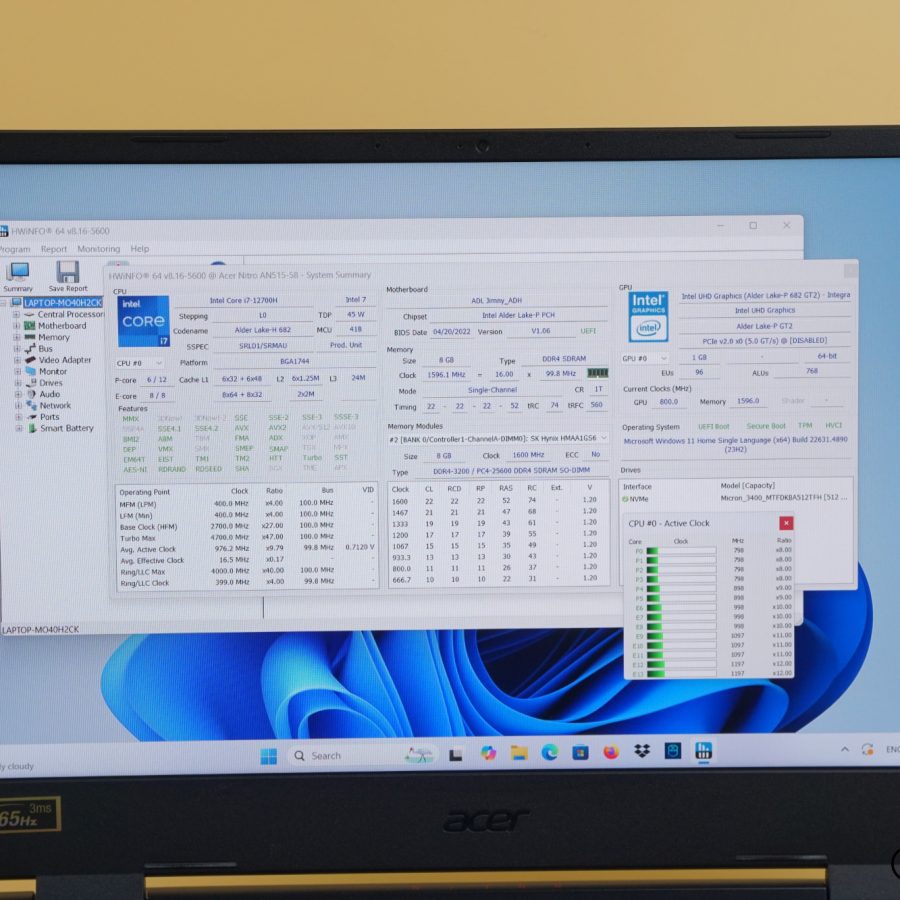
Task: Close the CPU #0 Active Clock panel
Action: point(786,523)
